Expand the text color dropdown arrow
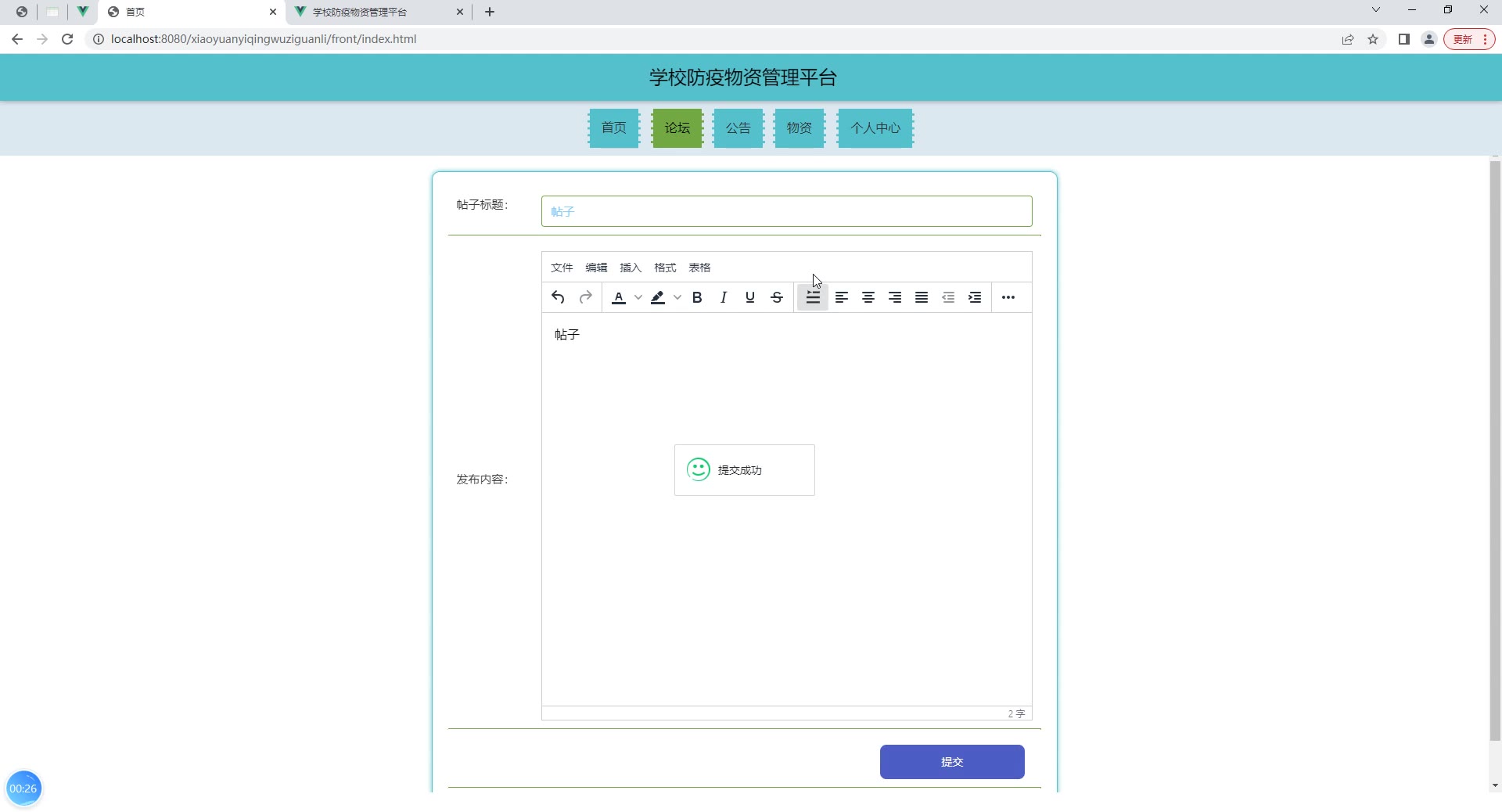1502x812 pixels. (638, 297)
